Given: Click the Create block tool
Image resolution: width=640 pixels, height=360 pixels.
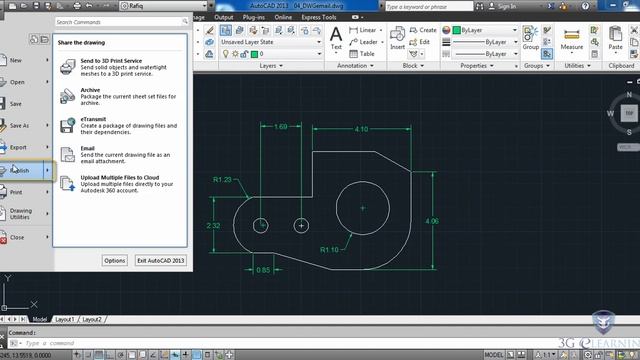Looking at the screenshot, I should tap(423, 30).
